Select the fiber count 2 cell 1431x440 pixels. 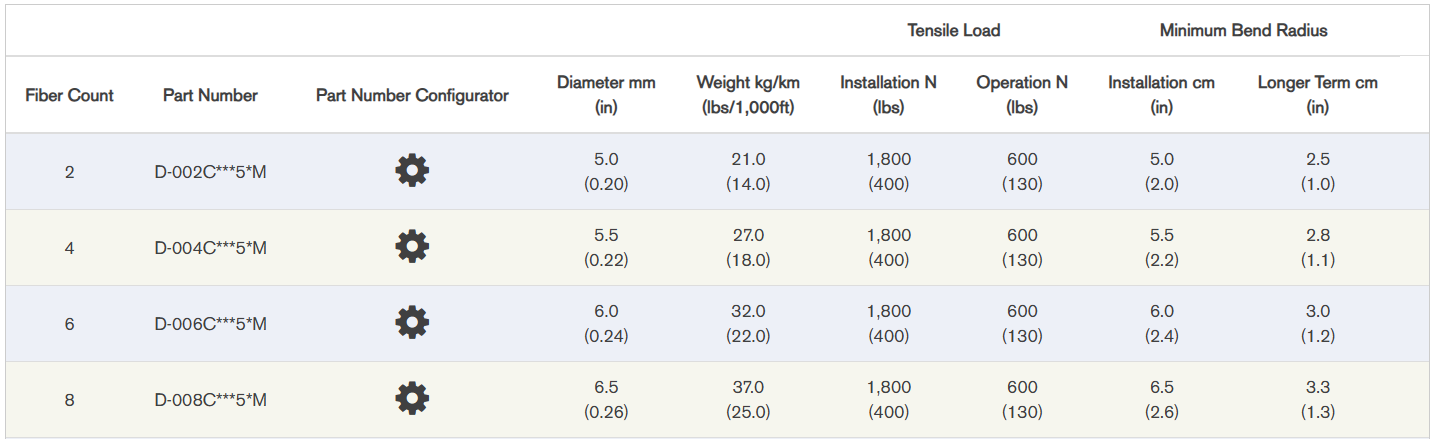pos(69,172)
